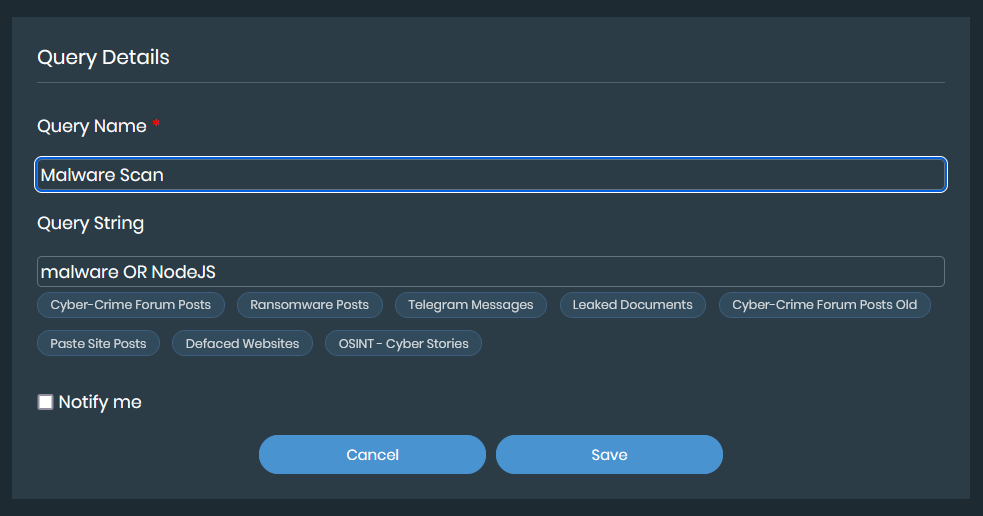The height and width of the screenshot is (516, 983).
Task: Toggle the Cyber-Crime Forum Posts Old chip
Action: tap(824, 305)
